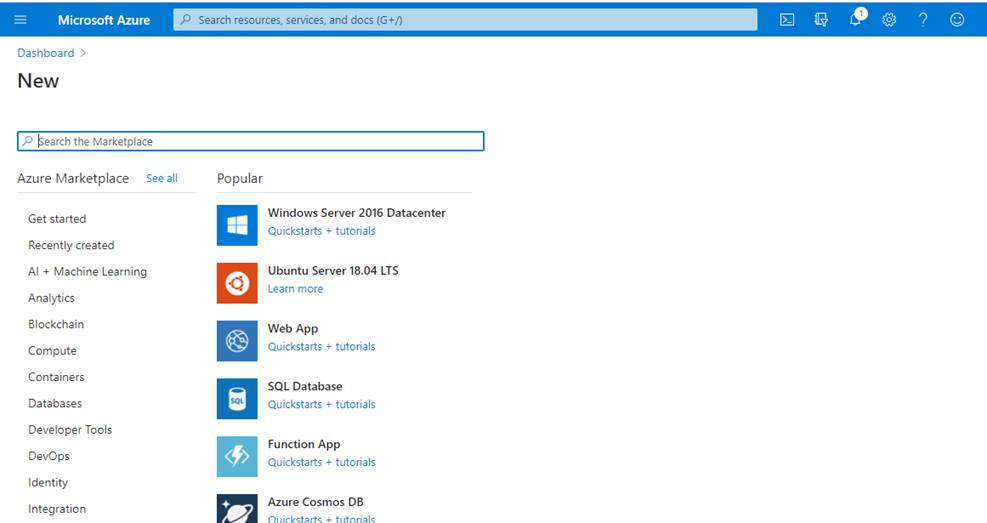Image resolution: width=987 pixels, height=523 pixels.
Task: Open the notifications bell
Action: click(856, 18)
